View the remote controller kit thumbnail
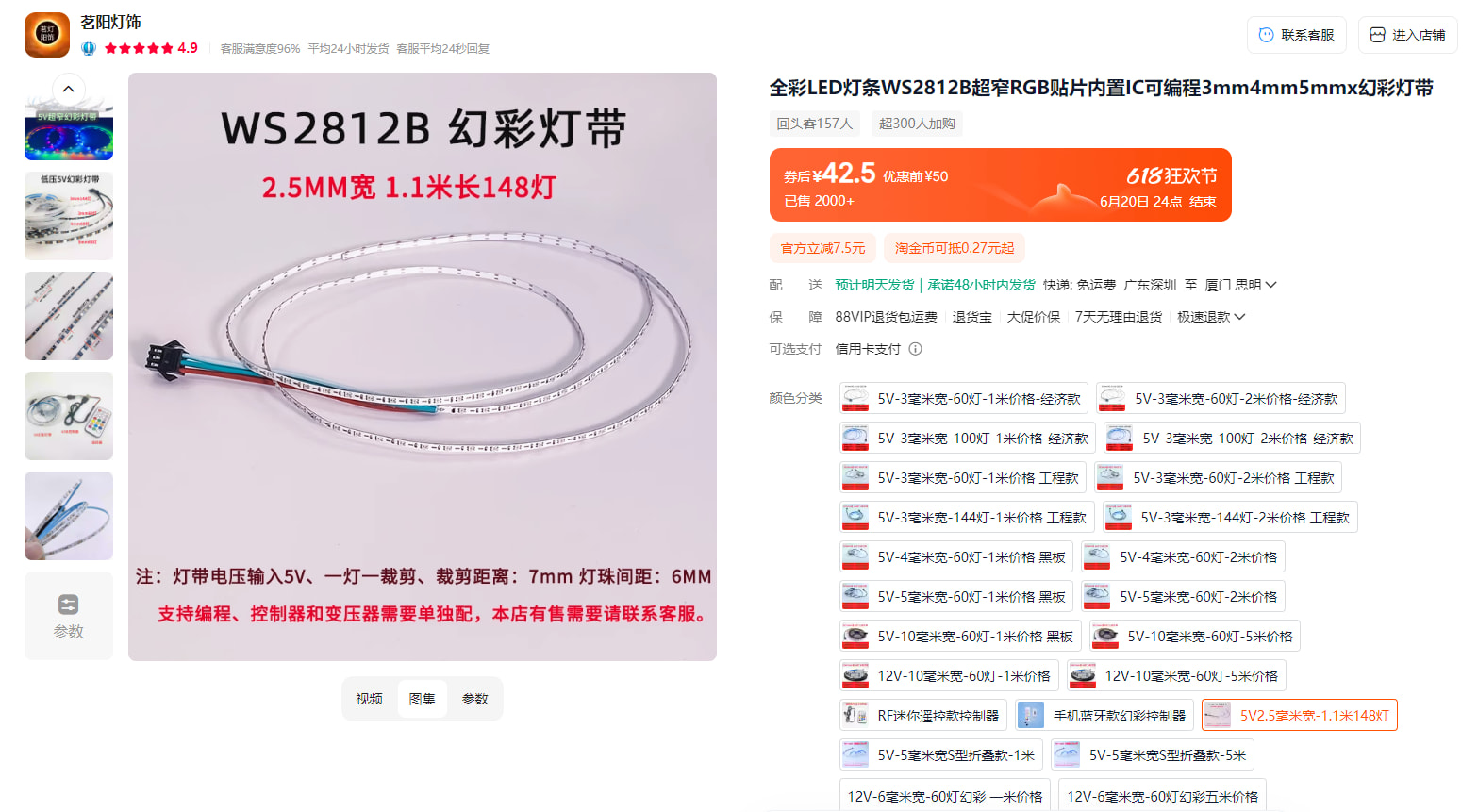 69,416
